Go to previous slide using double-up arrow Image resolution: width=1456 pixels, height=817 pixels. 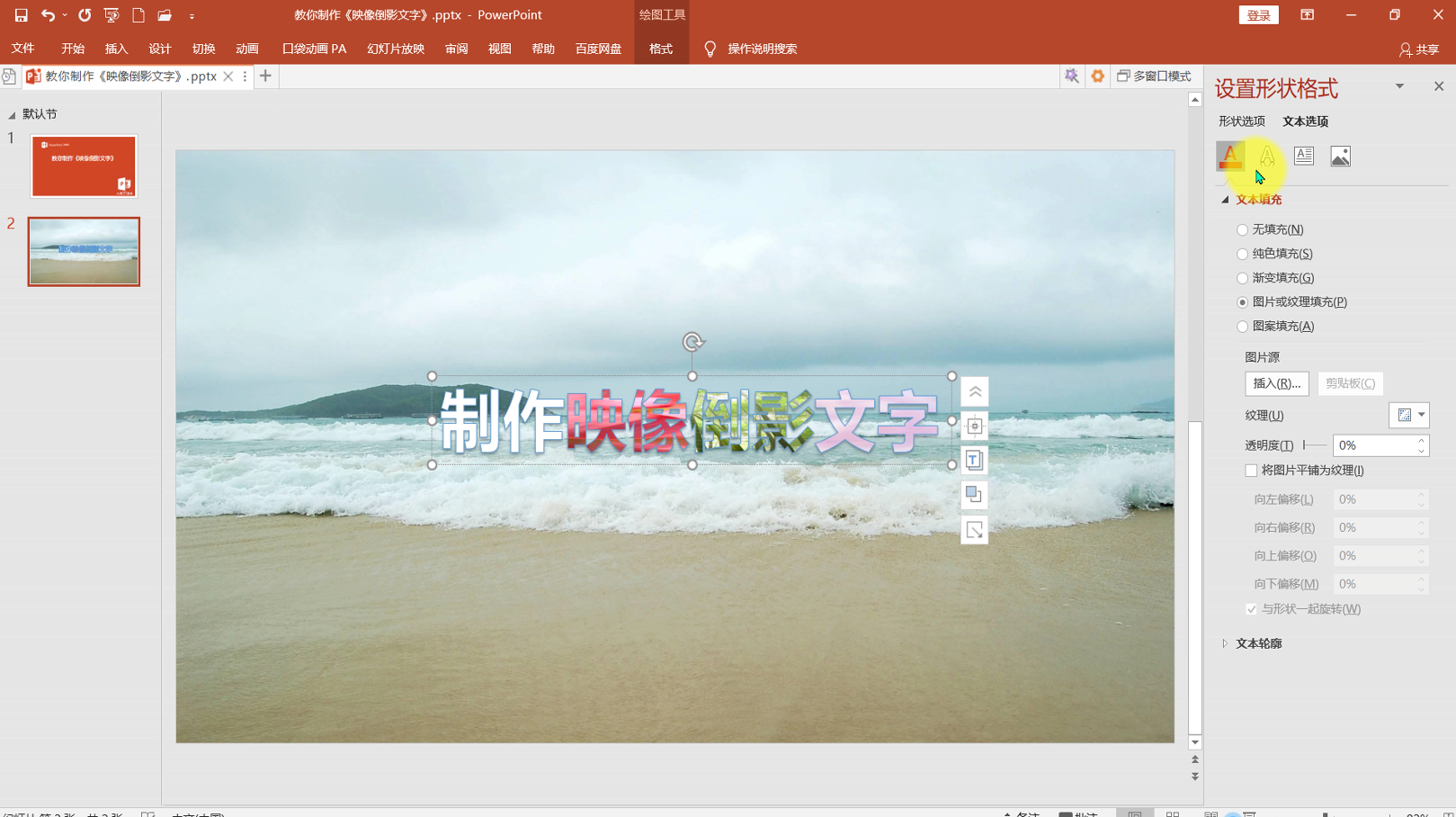1195,759
